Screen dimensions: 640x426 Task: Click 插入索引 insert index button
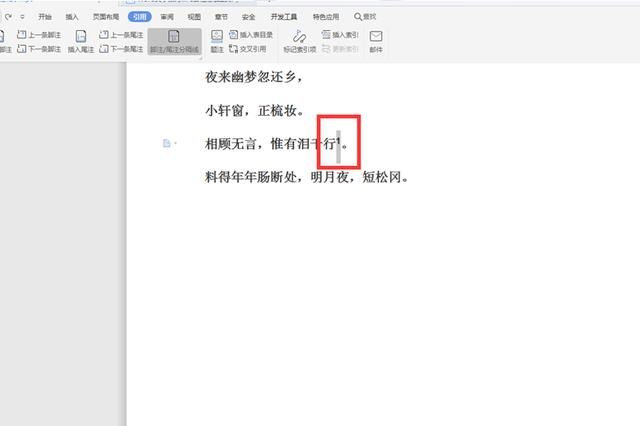(x=340, y=35)
